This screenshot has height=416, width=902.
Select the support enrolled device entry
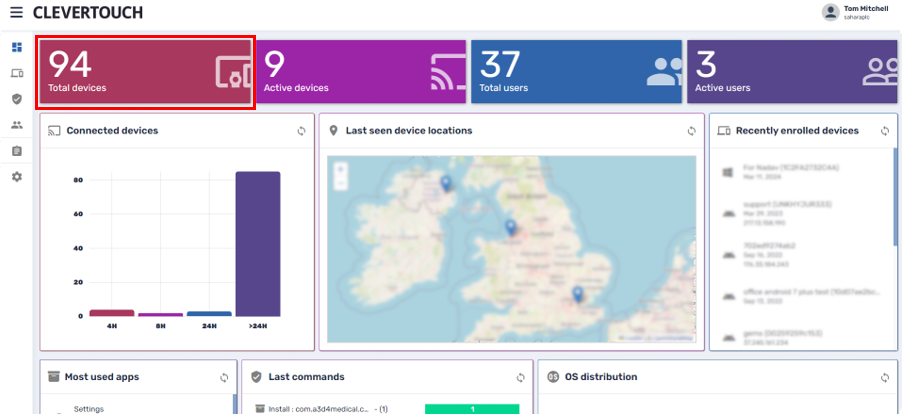(x=800, y=213)
